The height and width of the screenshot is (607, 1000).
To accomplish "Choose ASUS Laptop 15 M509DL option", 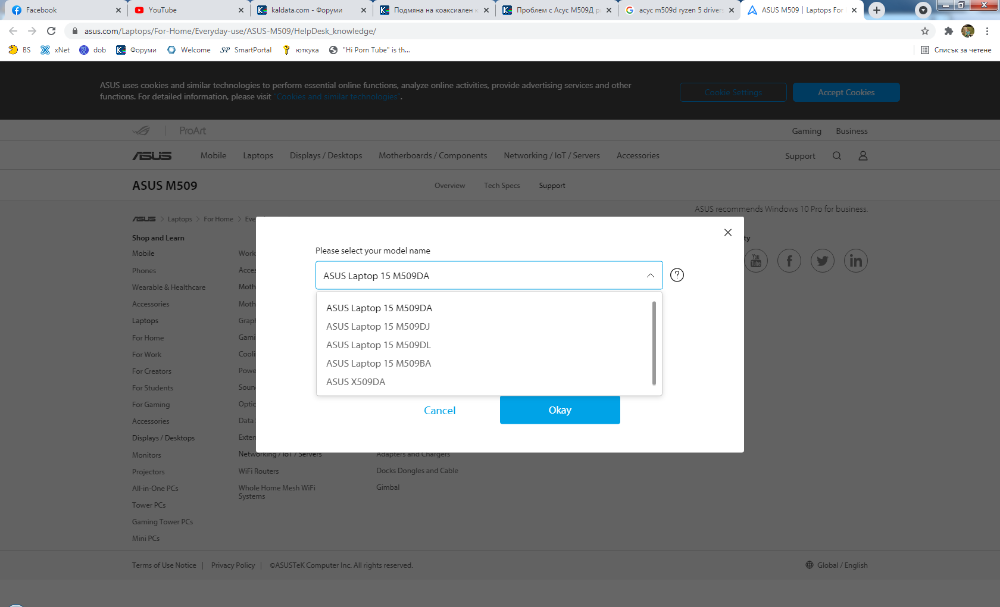I will [x=378, y=344].
